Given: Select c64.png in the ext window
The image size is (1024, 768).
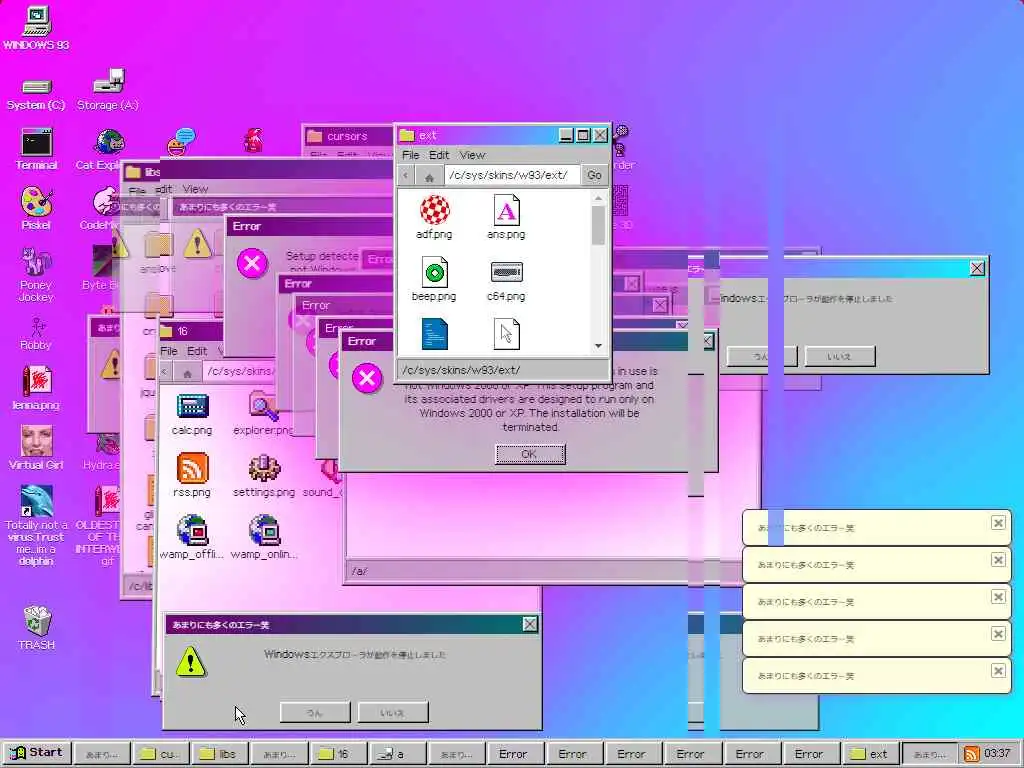Looking at the screenshot, I should 506,280.
